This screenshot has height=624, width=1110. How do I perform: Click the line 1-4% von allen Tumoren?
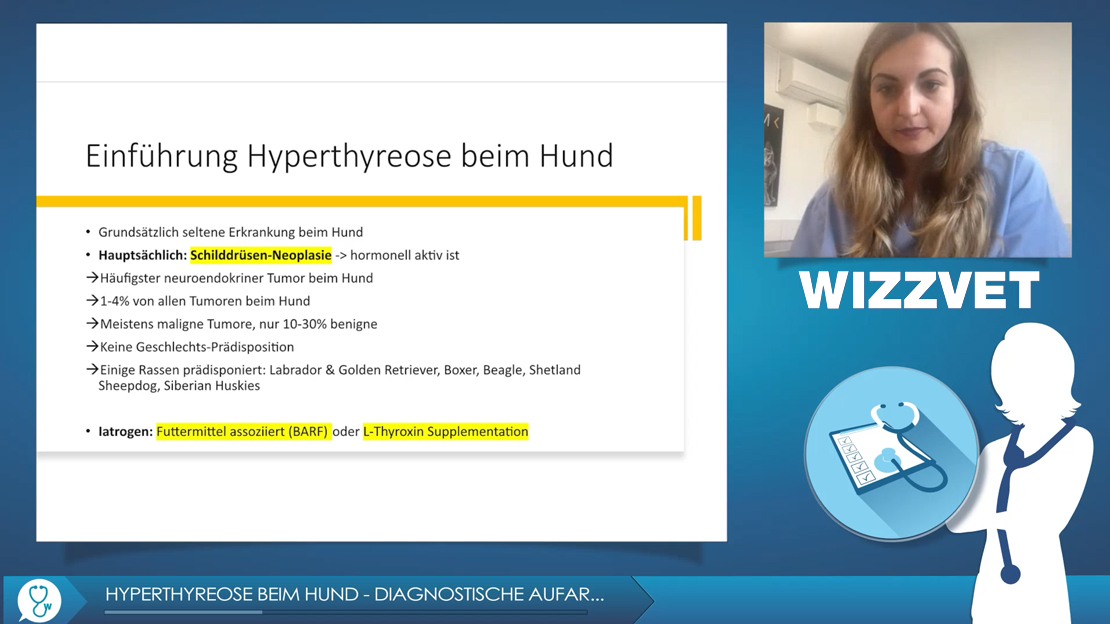pos(204,301)
